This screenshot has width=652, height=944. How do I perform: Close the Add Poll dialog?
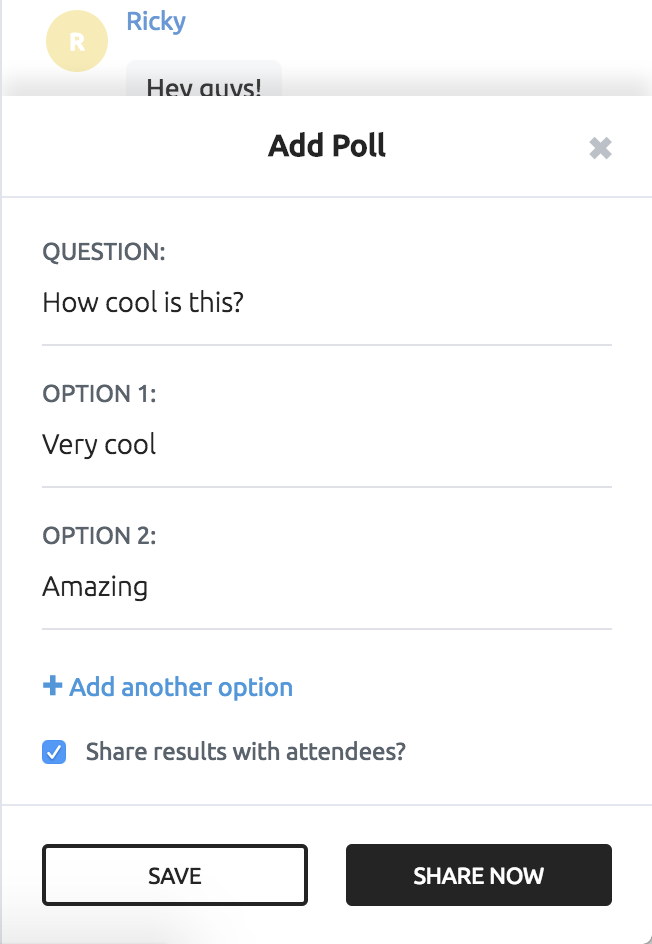(x=600, y=148)
